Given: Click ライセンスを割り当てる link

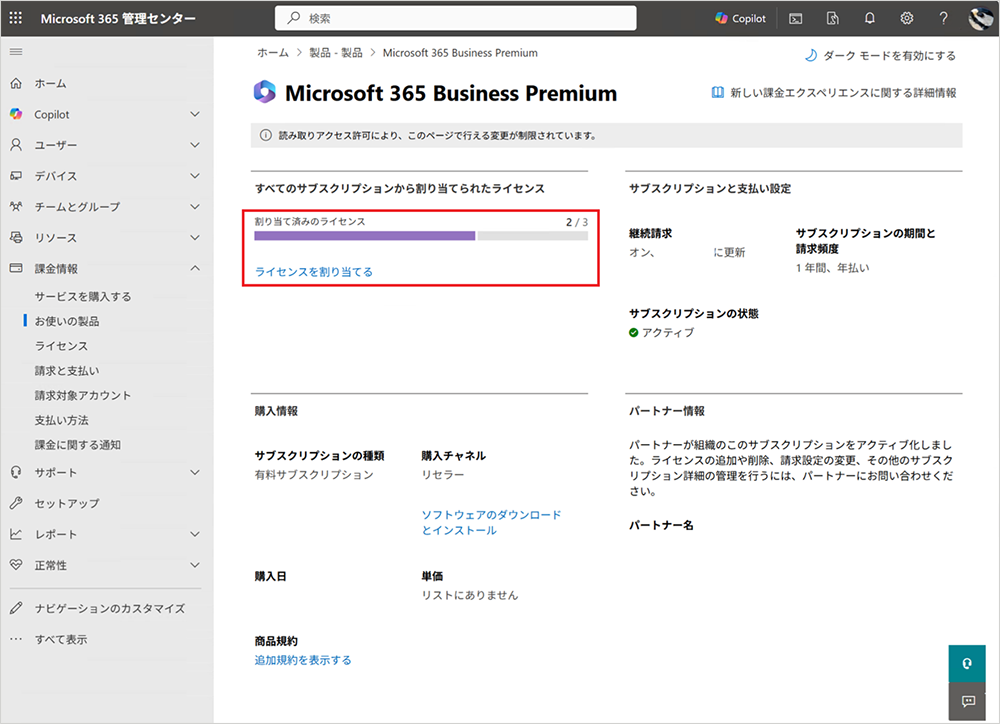Looking at the screenshot, I should click(x=314, y=272).
